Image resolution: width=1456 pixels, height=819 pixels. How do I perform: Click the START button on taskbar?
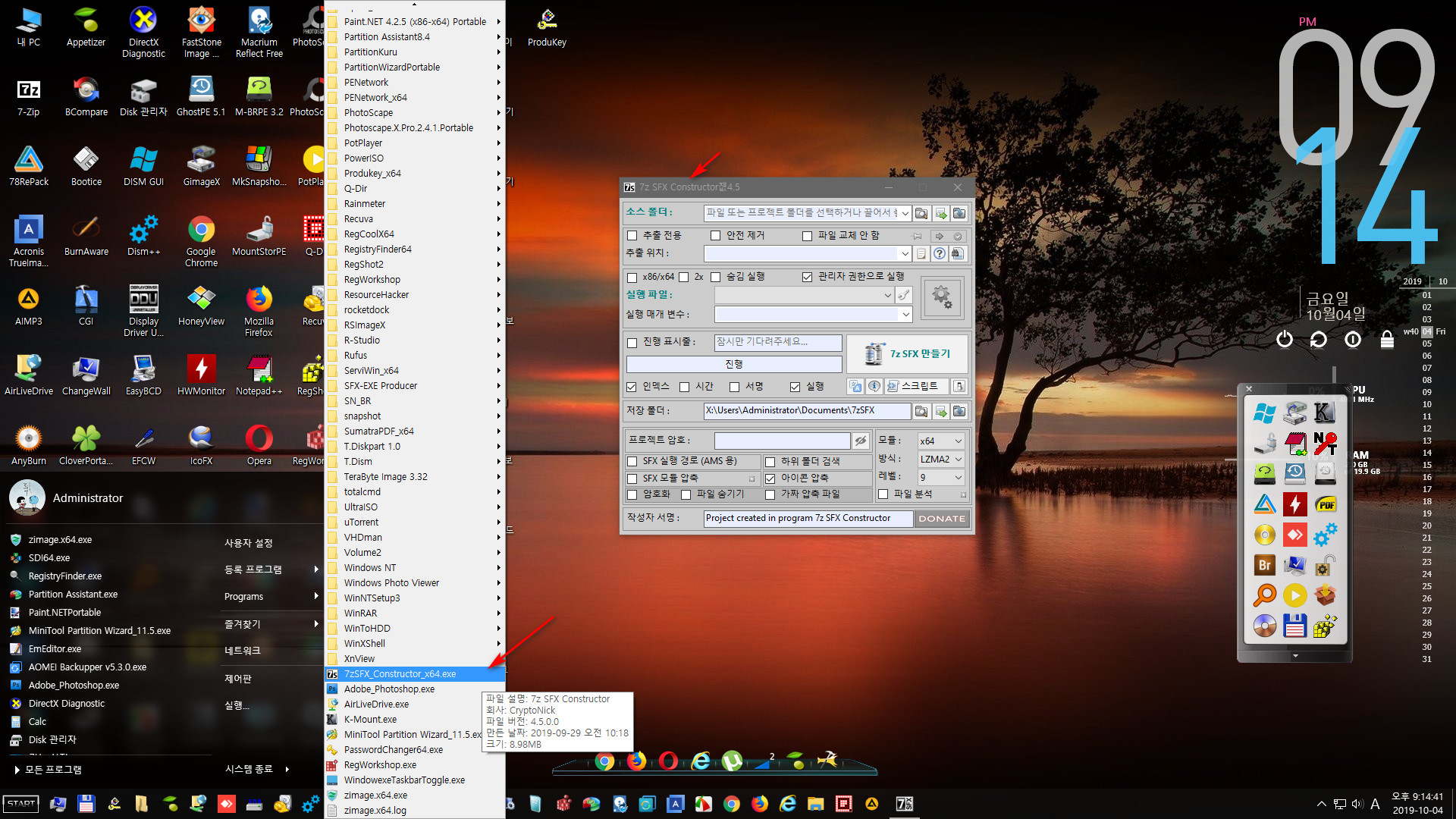(x=21, y=804)
